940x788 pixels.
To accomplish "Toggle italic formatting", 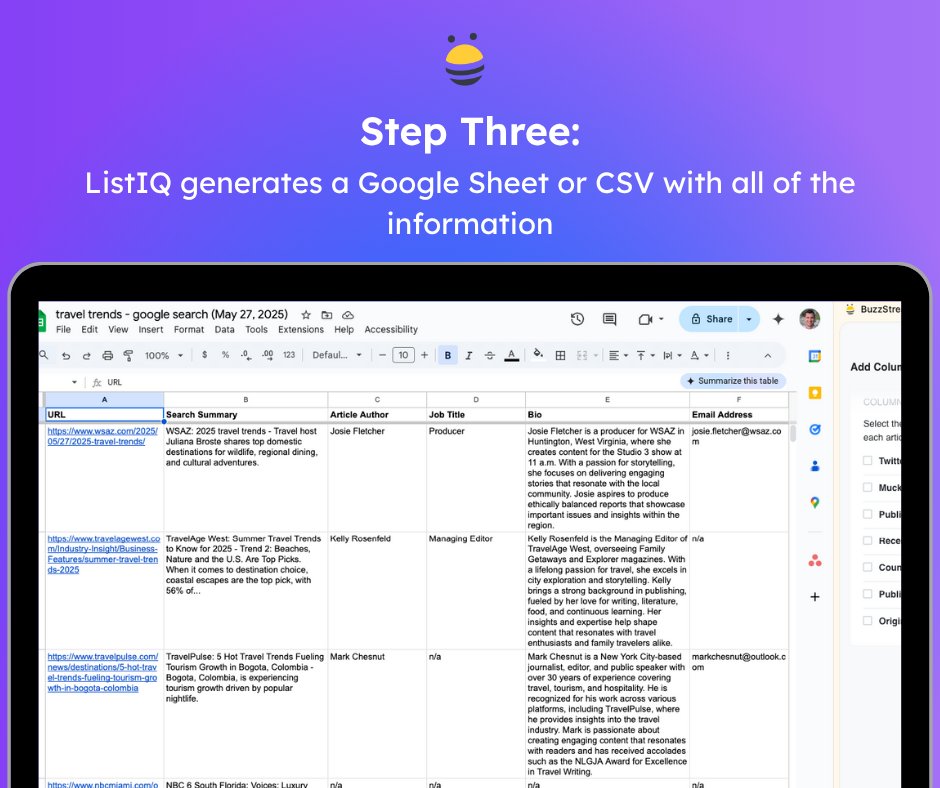I will click(x=469, y=356).
